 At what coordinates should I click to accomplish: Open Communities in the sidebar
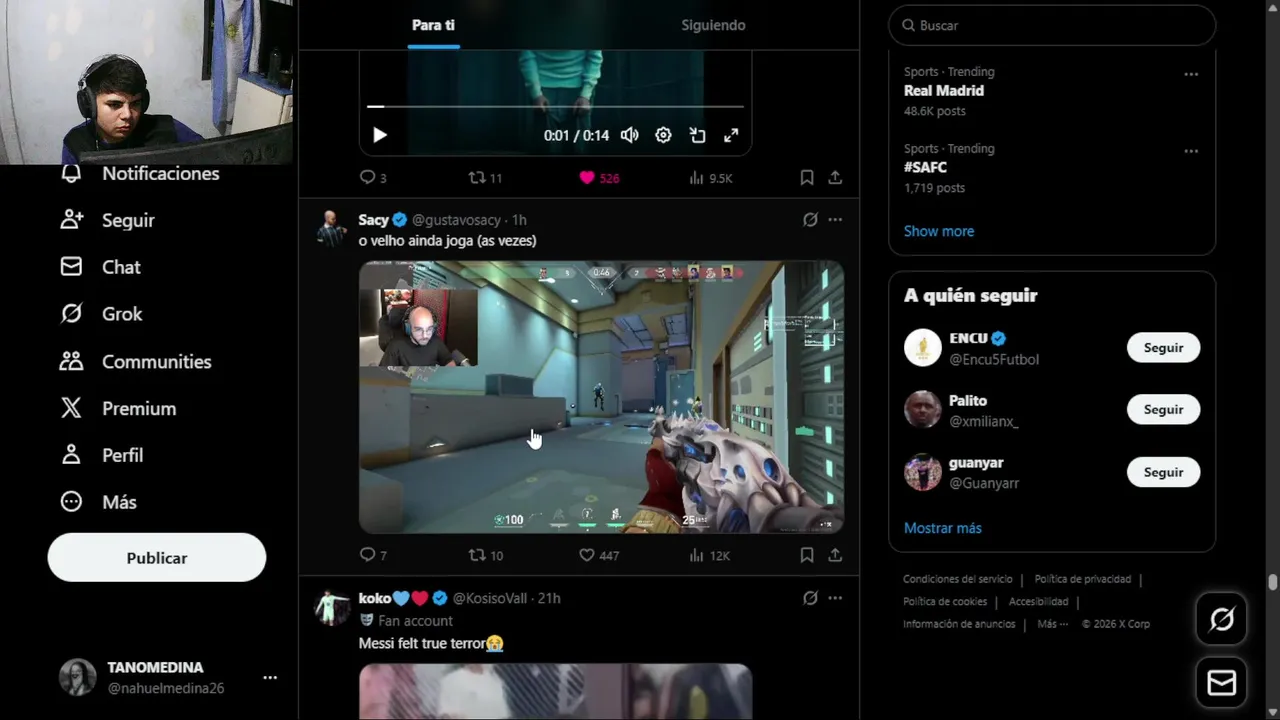pos(135,361)
